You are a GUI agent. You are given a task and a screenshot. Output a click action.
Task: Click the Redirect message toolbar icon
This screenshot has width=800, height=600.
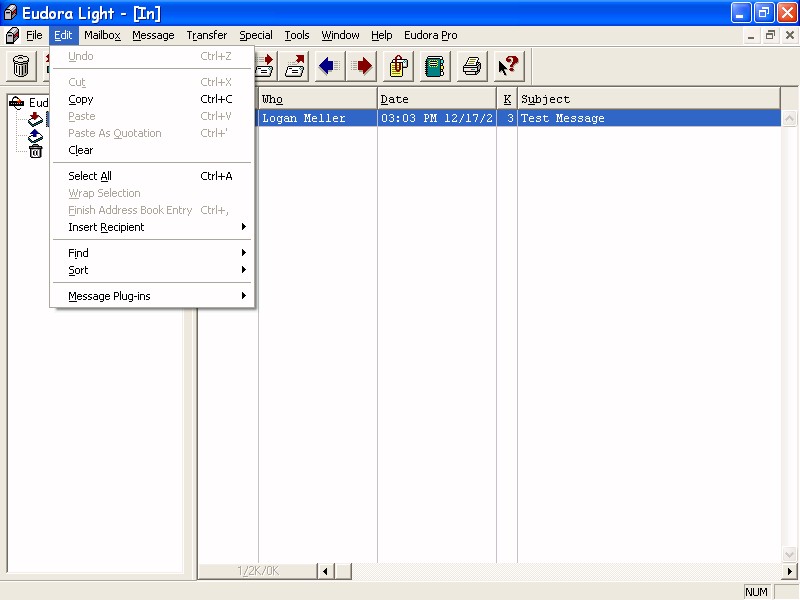[294, 66]
